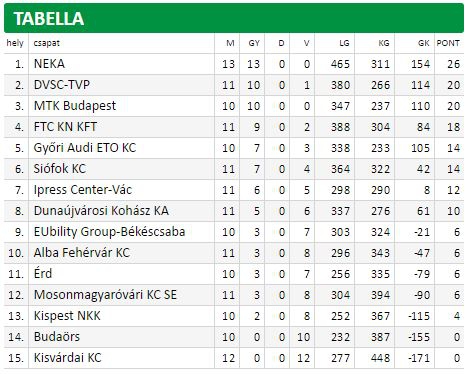Open EUbility Group-Békéscsaba entry
Image resolution: width=472 pixels, height=374 pixels.
(x=109, y=232)
